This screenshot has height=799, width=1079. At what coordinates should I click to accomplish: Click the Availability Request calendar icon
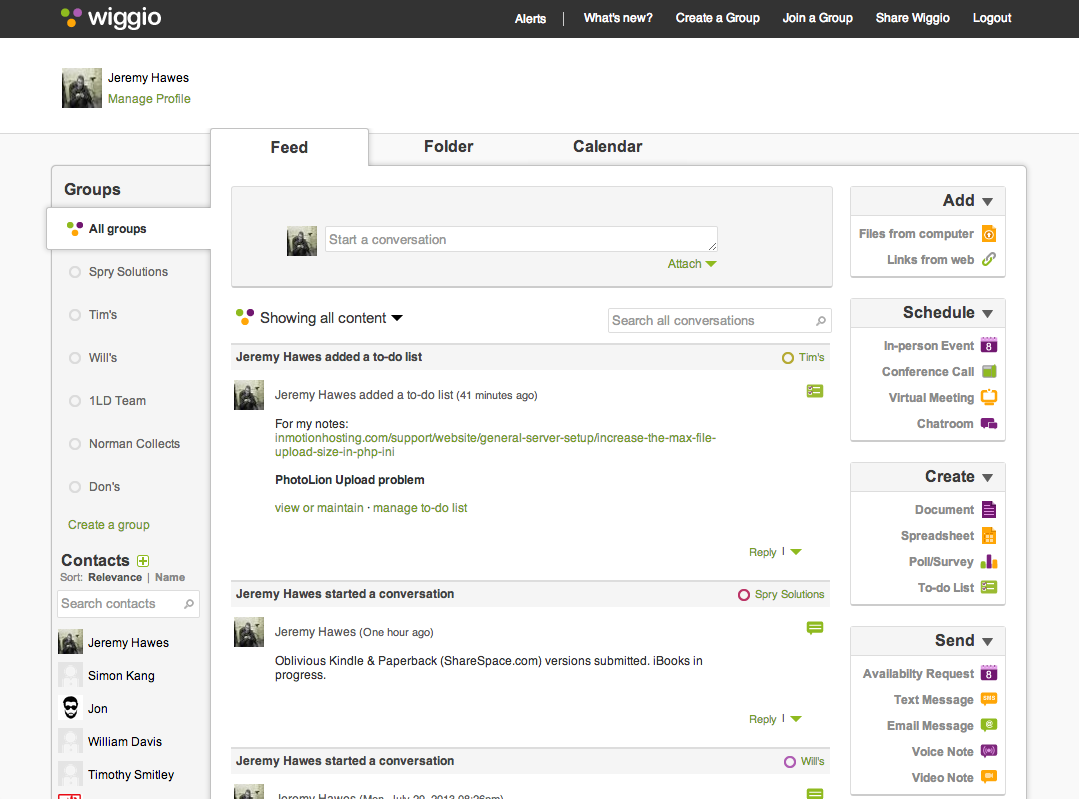[989, 673]
